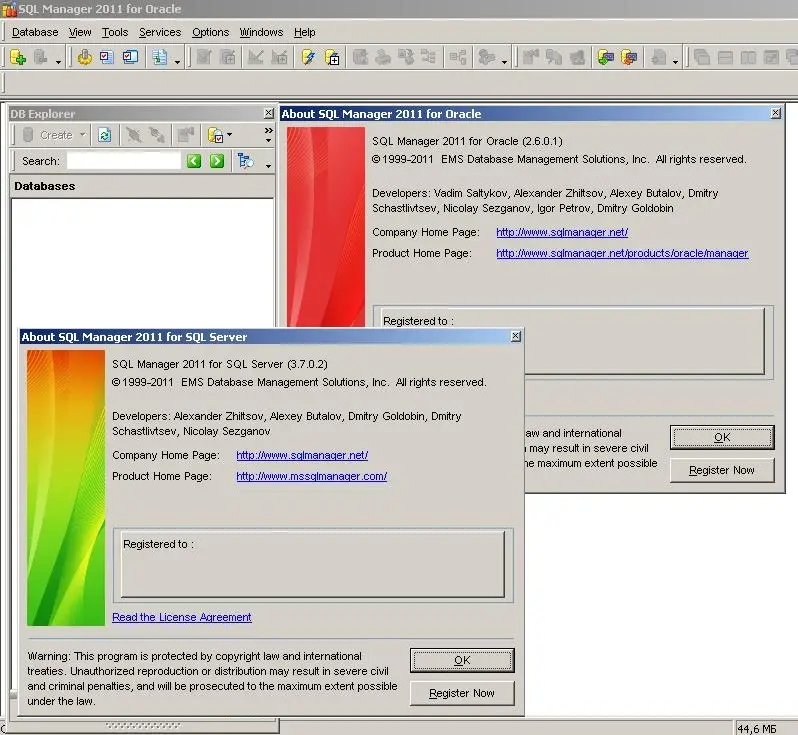The width and height of the screenshot is (798, 735).
Task: Click the grayed tile horizontally windows icon
Action: click(x=725, y=57)
